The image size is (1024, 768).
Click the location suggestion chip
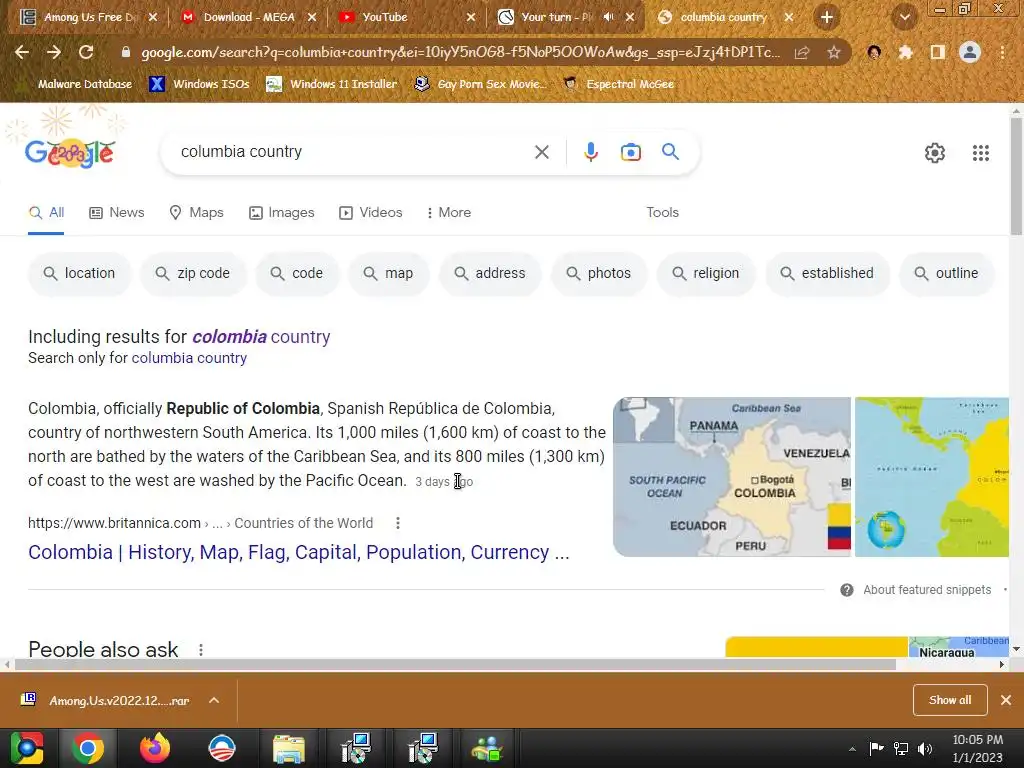click(79, 274)
